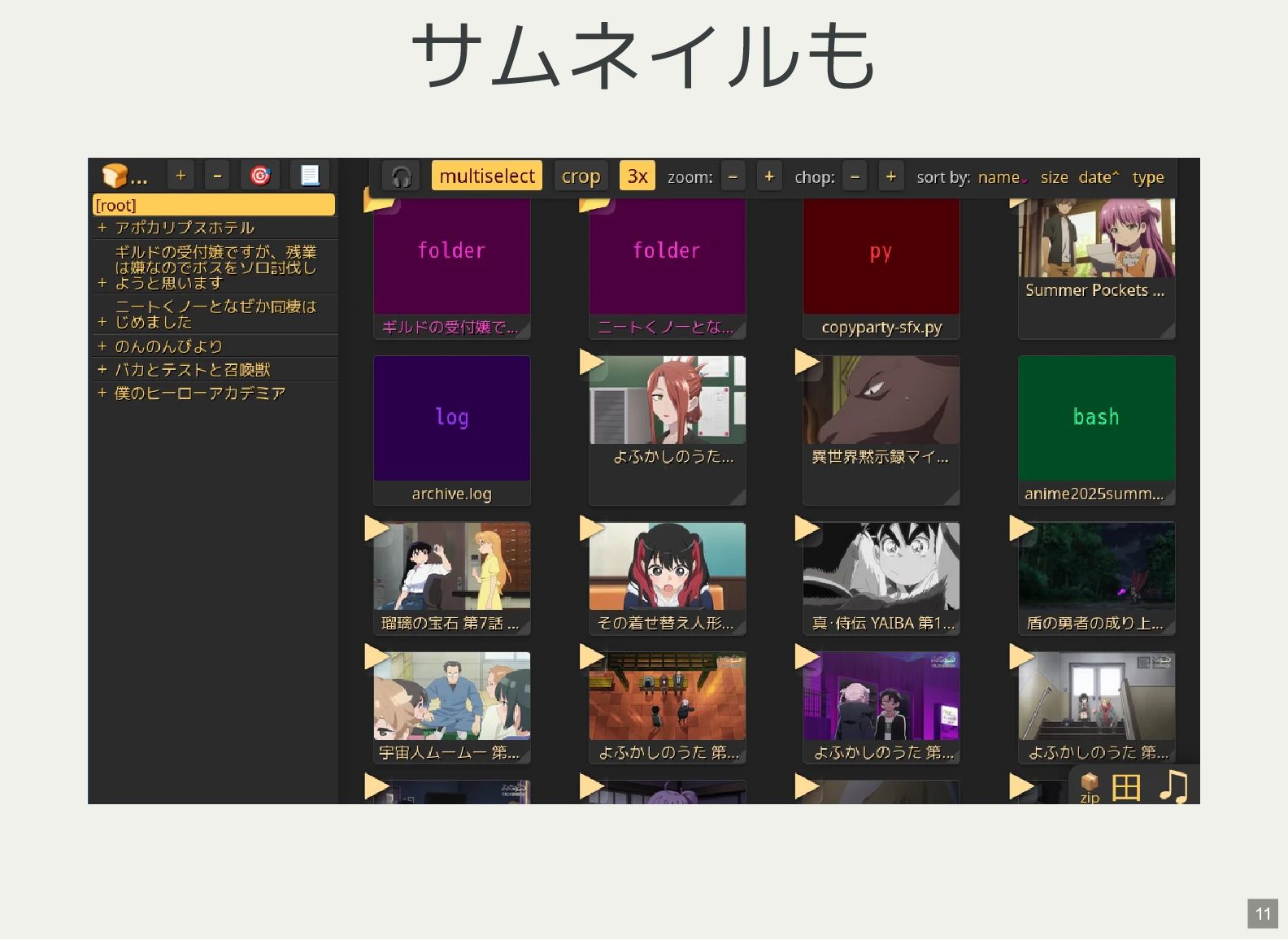Click the play arrow on その着せ替え人形 thumbnail

click(591, 529)
